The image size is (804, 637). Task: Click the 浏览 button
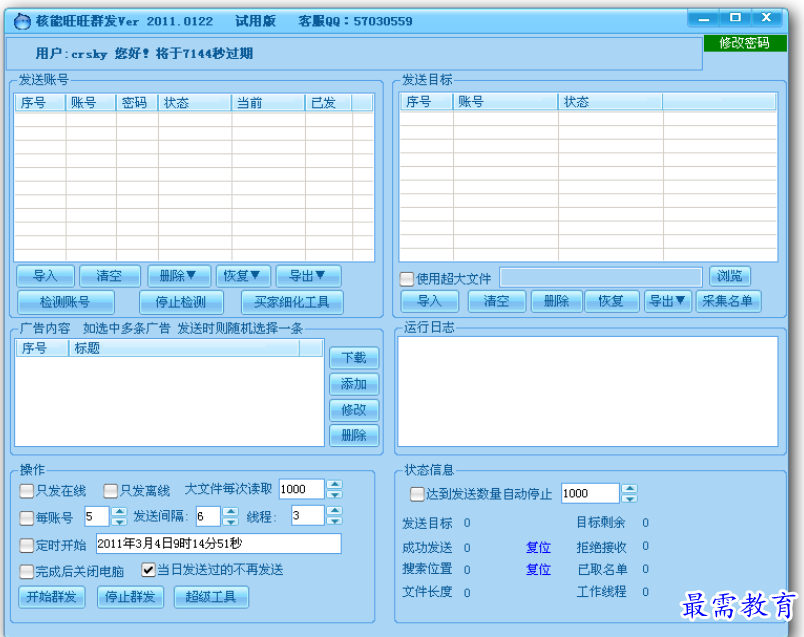pyautogui.click(x=730, y=276)
